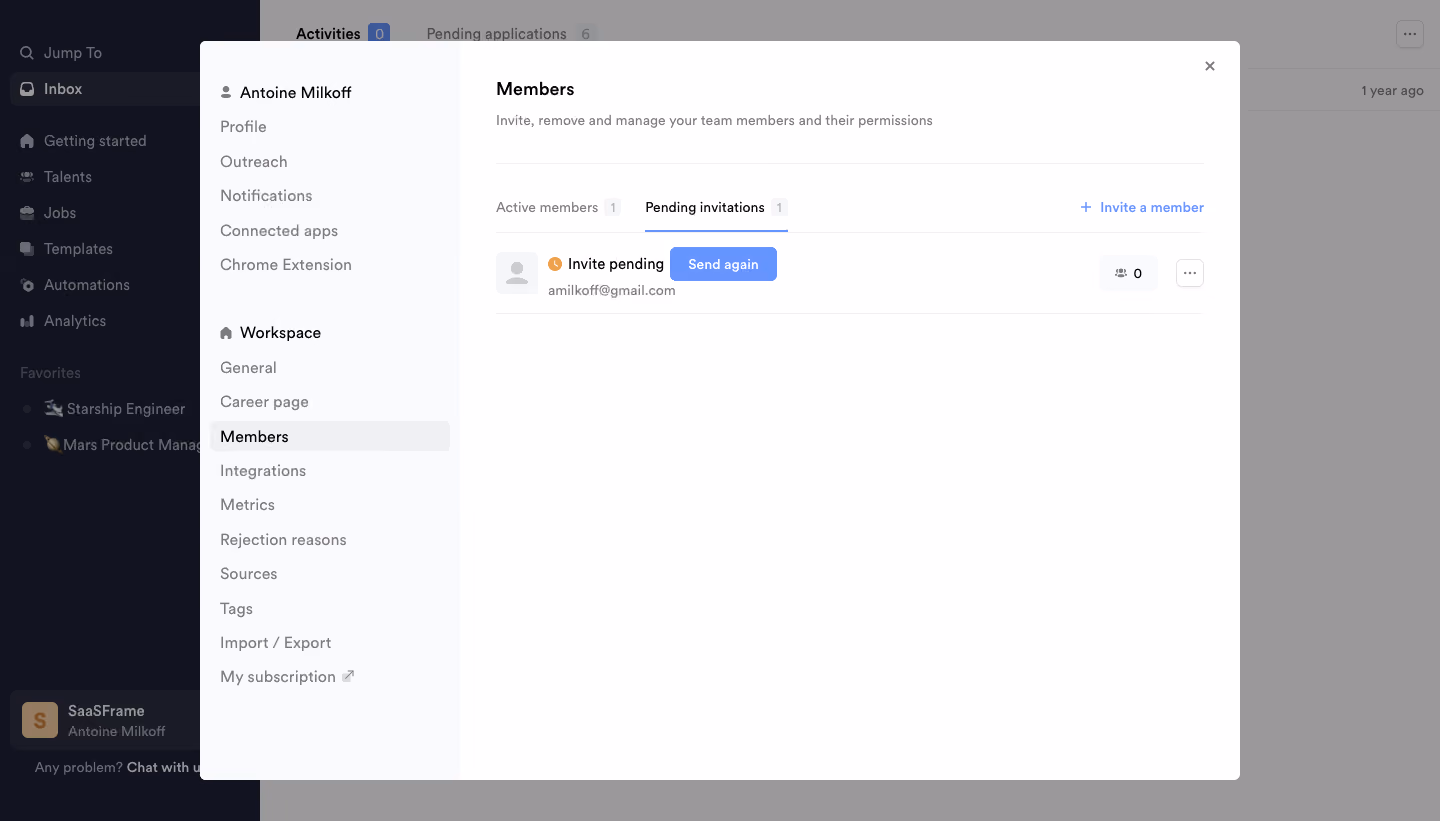The height and width of the screenshot is (821, 1440).
Task: Click the Getting started home icon
Action: coord(27,141)
